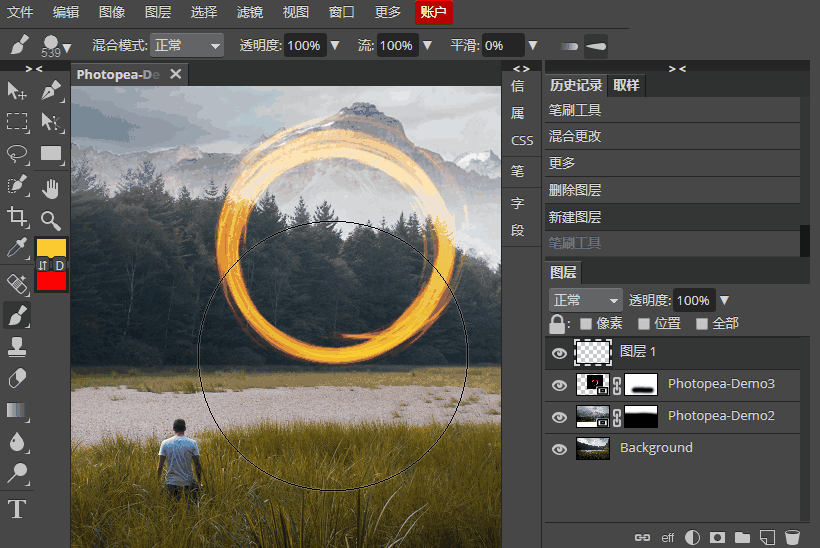The width and height of the screenshot is (820, 548).
Task: Open the 流 flow arrow
Action: (x=427, y=45)
